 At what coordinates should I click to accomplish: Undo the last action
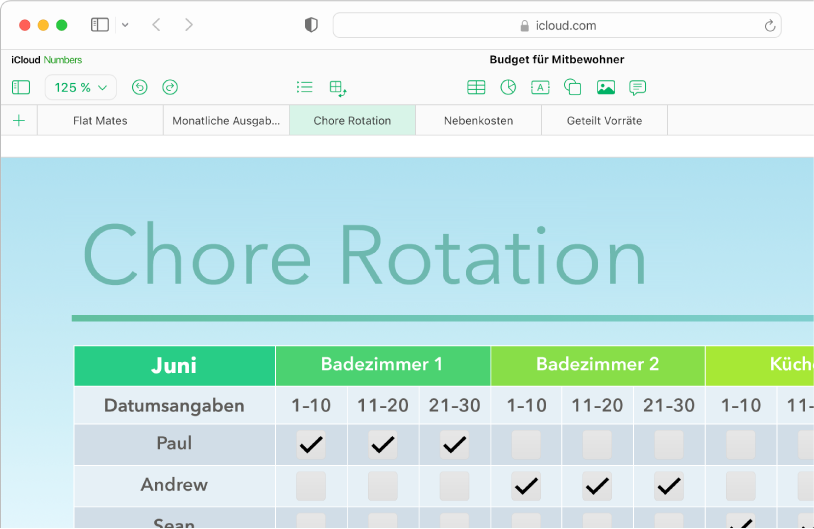coord(140,87)
